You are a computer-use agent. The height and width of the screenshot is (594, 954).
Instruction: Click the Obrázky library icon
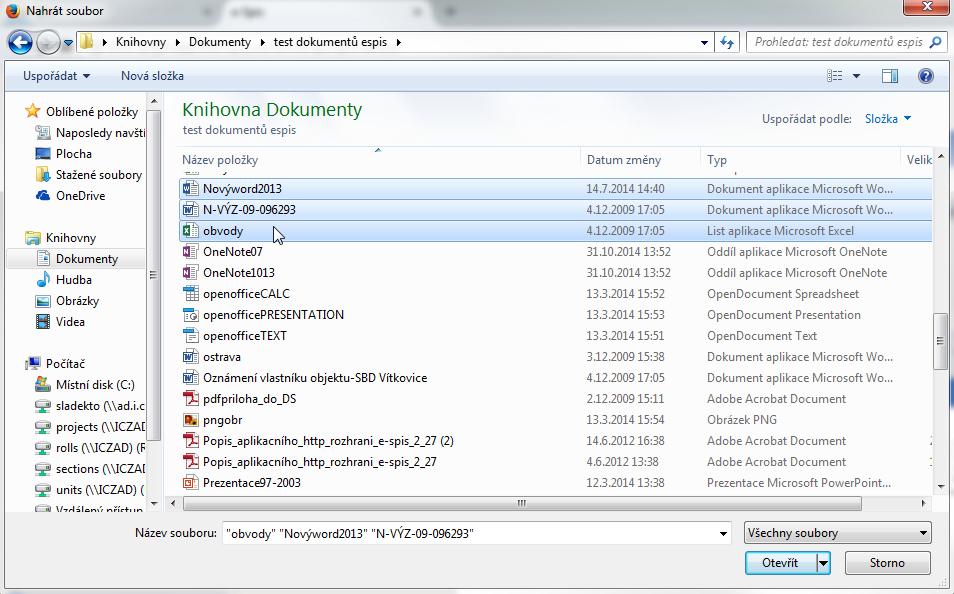(x=43, y=301)
